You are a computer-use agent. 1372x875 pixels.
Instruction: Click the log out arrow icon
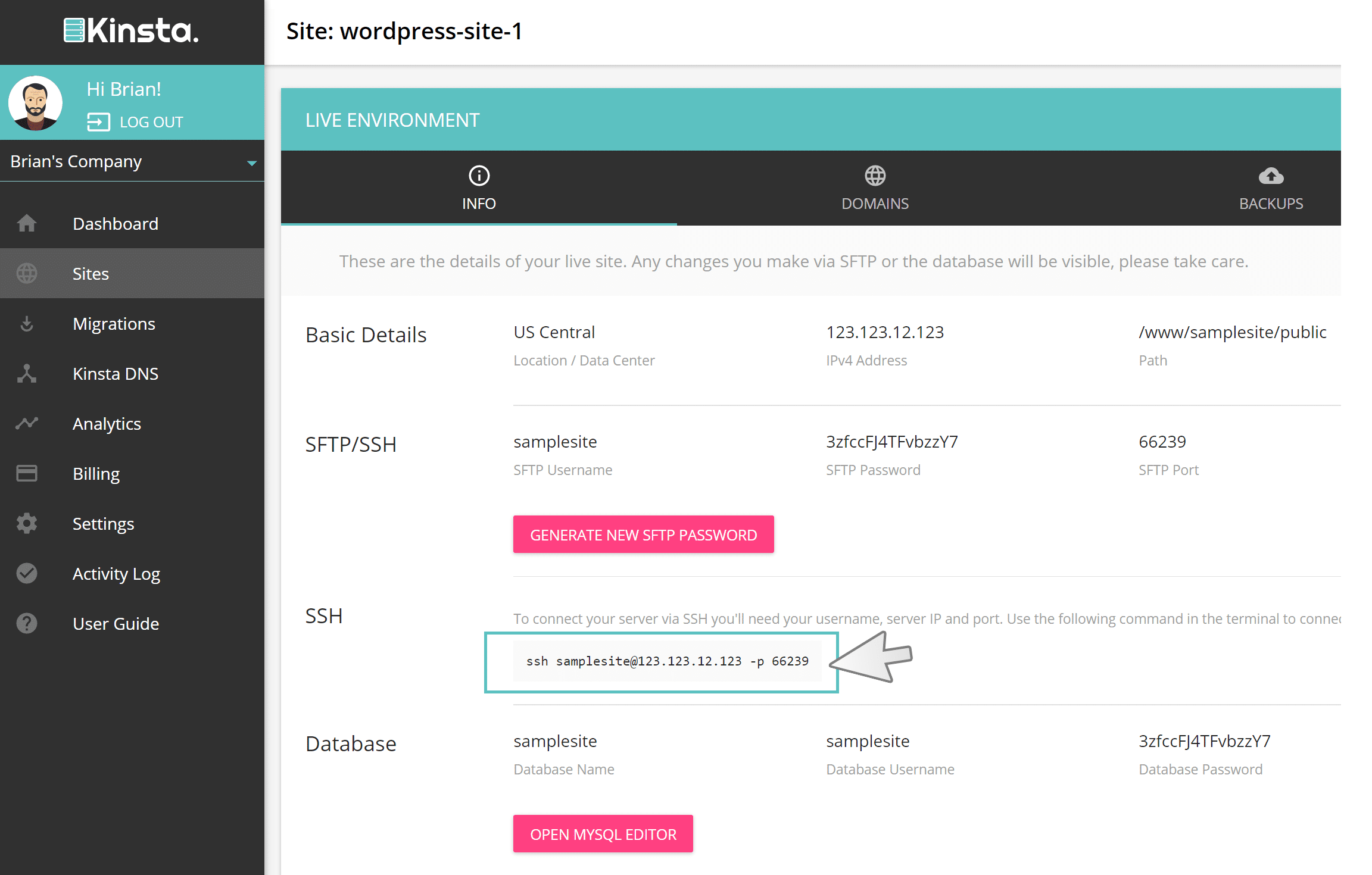click(x=98, y=122)
